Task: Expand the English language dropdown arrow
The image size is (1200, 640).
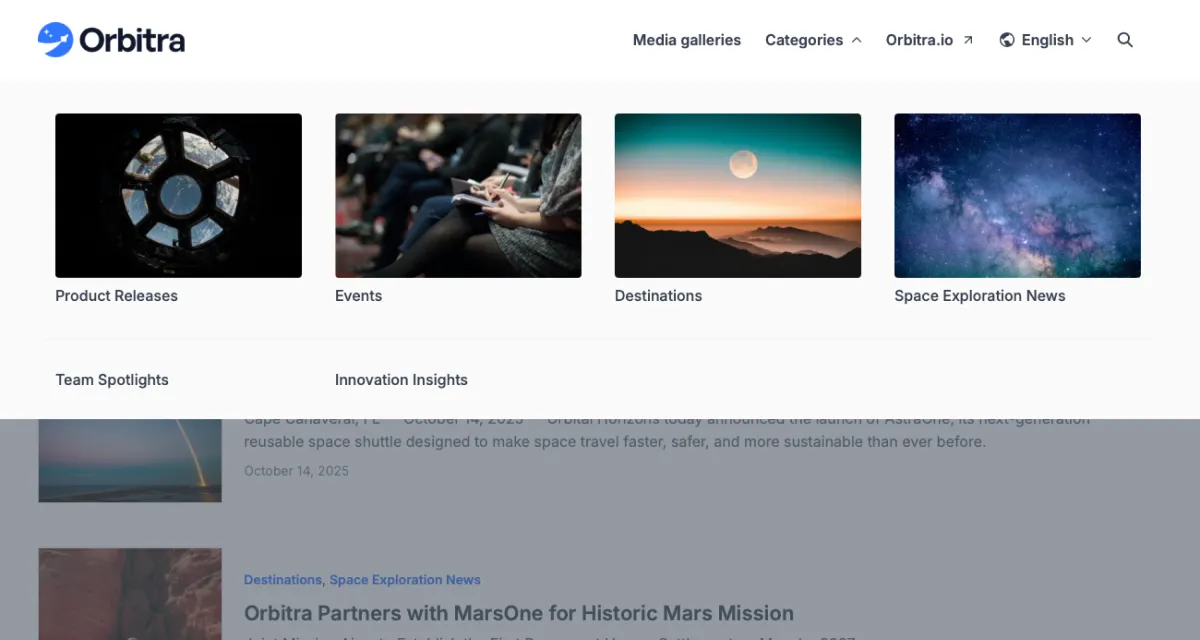Action: coord(1086,40)
